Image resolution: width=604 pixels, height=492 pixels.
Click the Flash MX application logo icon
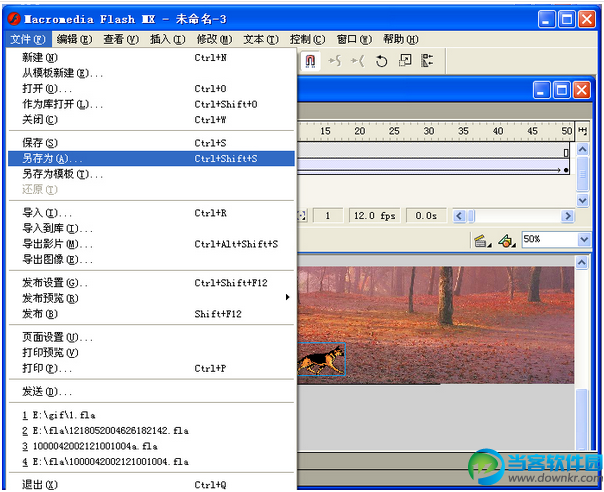(x=14, y=19)
